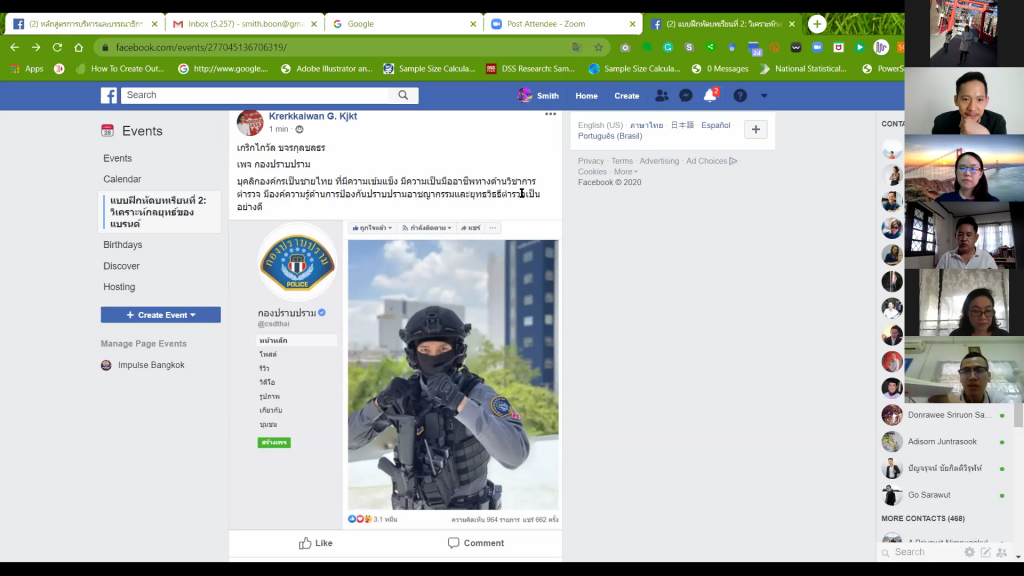Open the National Statistical bookmark
The image size is (1024, 576).
coord(803,69)
